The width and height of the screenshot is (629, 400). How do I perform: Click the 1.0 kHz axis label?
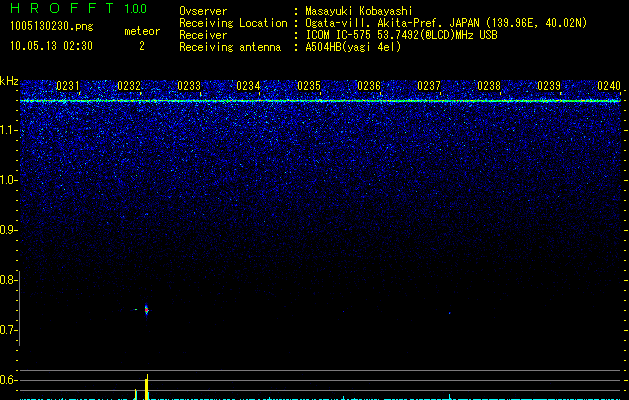[x=8, y=180]
